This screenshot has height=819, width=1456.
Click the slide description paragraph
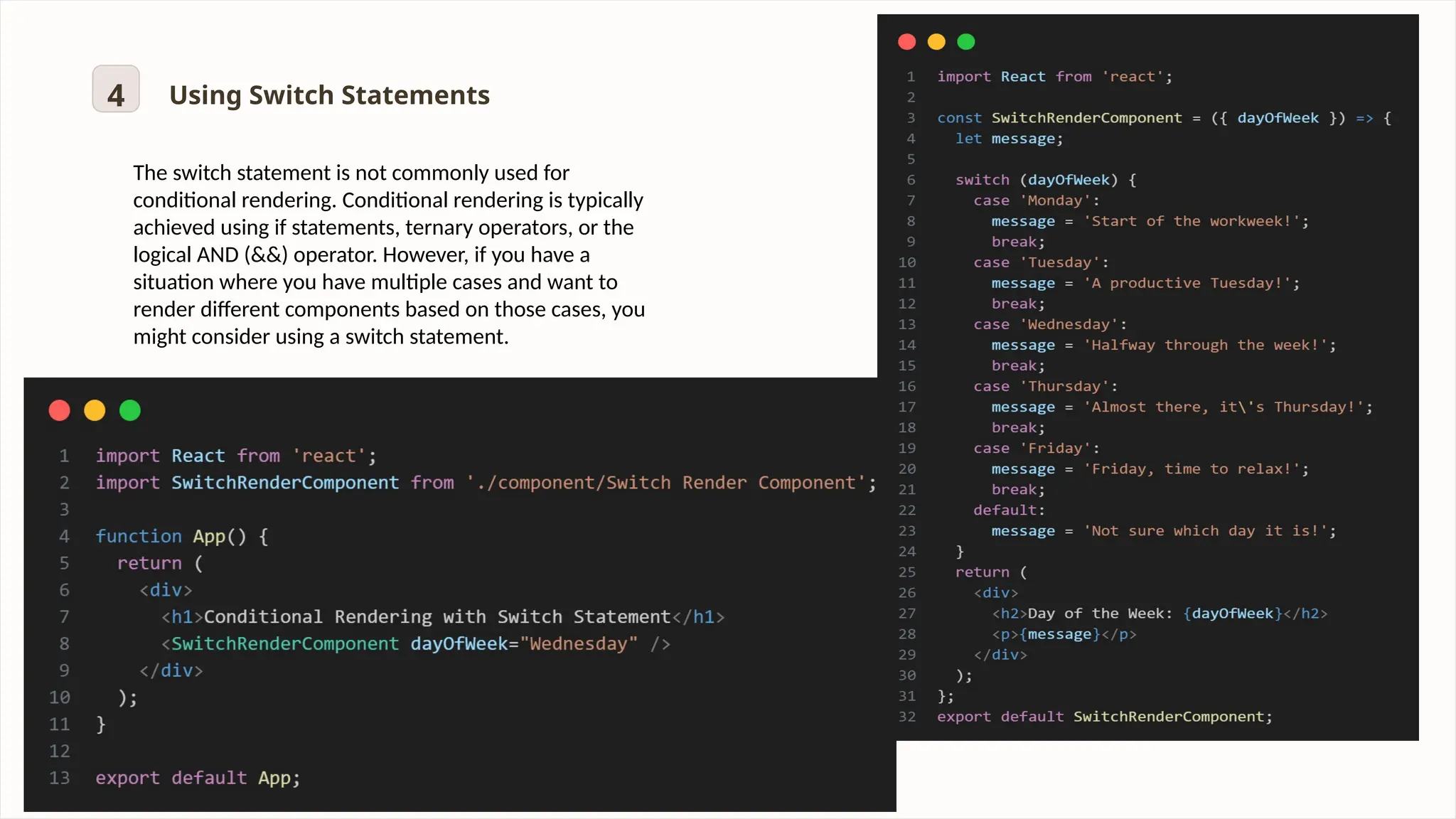point(389,255)
